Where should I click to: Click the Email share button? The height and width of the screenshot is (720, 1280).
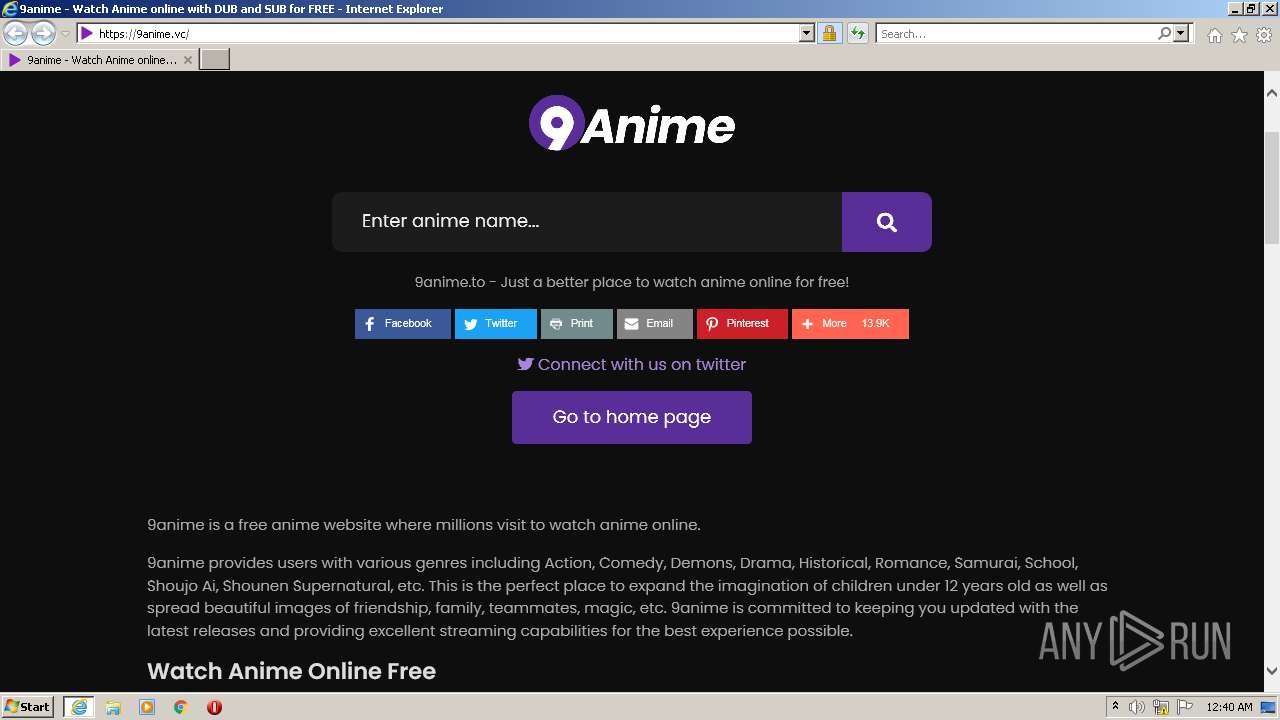(x=654, y=324)
